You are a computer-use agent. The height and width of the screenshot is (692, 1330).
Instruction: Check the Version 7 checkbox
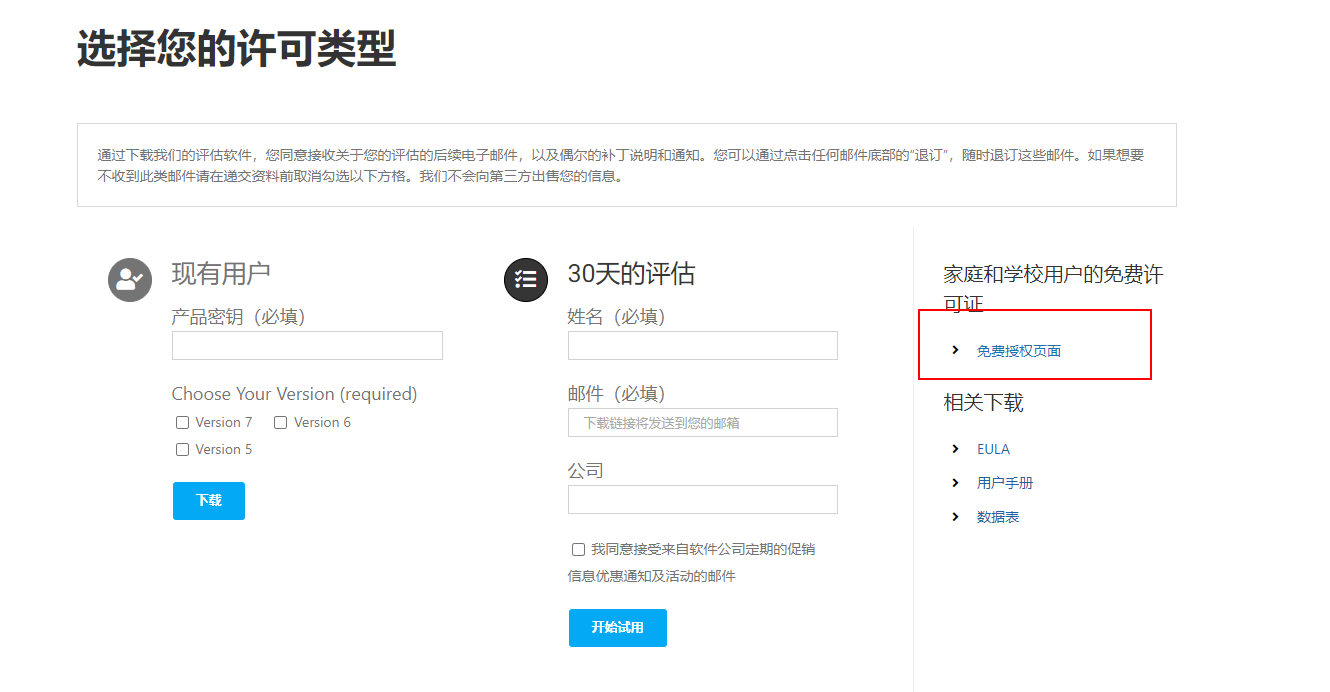182,423
